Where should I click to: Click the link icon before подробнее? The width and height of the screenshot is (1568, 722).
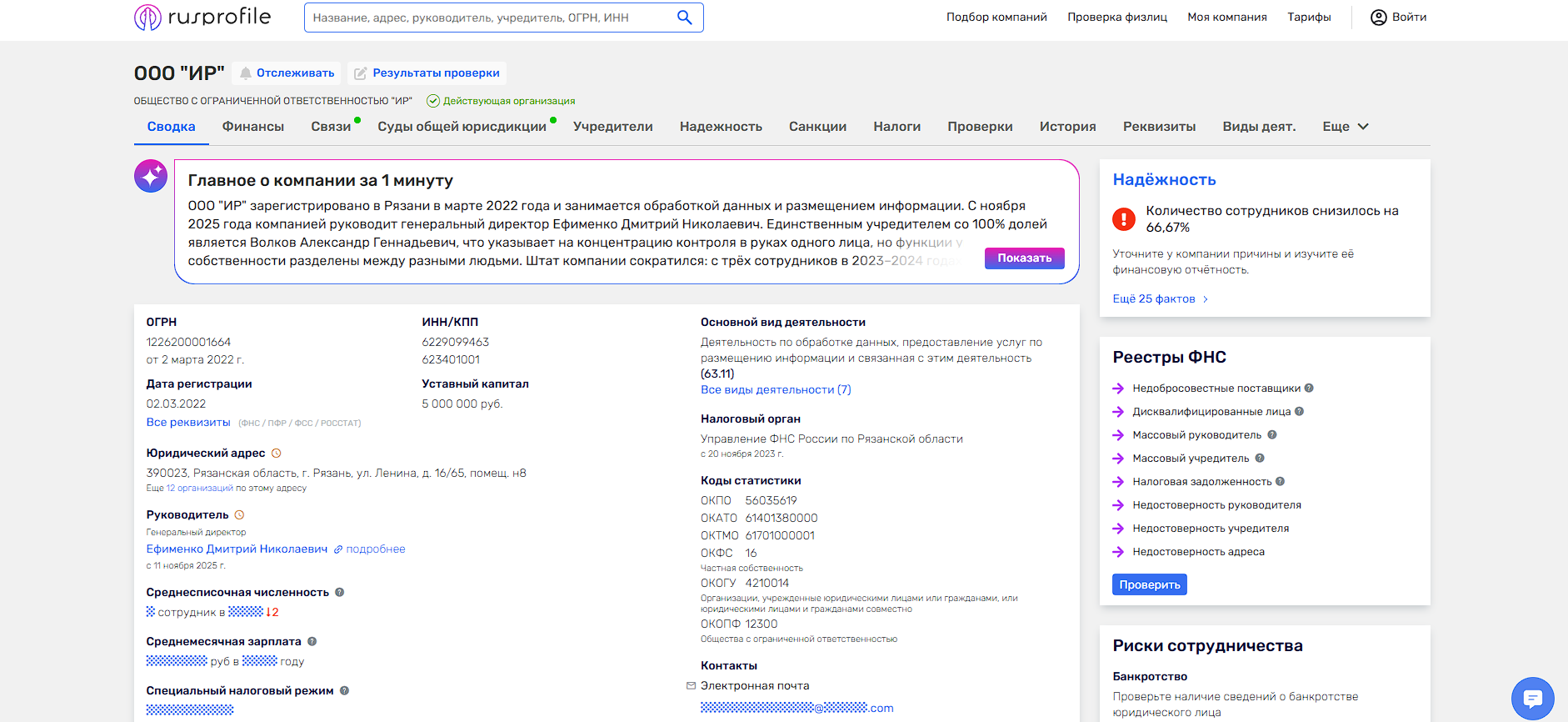pyautogui.click(x=338, y=549)
